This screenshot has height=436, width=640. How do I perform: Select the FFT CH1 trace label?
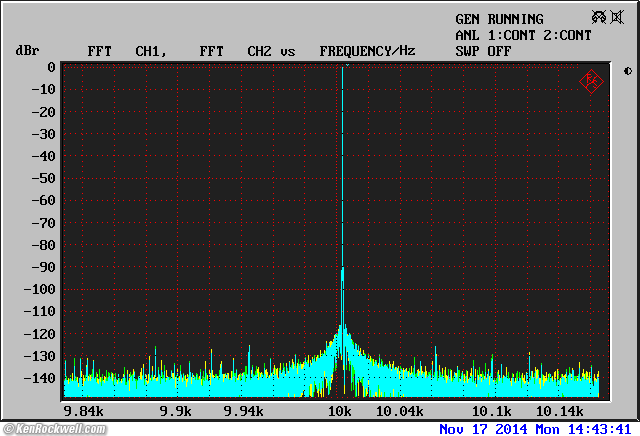[122, 50]
